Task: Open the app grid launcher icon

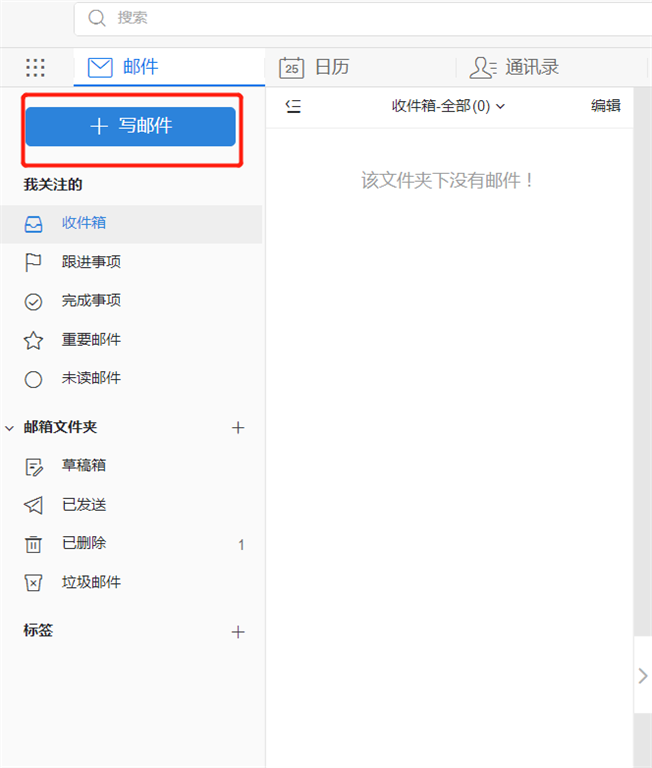Action: (x=35, y=68)
